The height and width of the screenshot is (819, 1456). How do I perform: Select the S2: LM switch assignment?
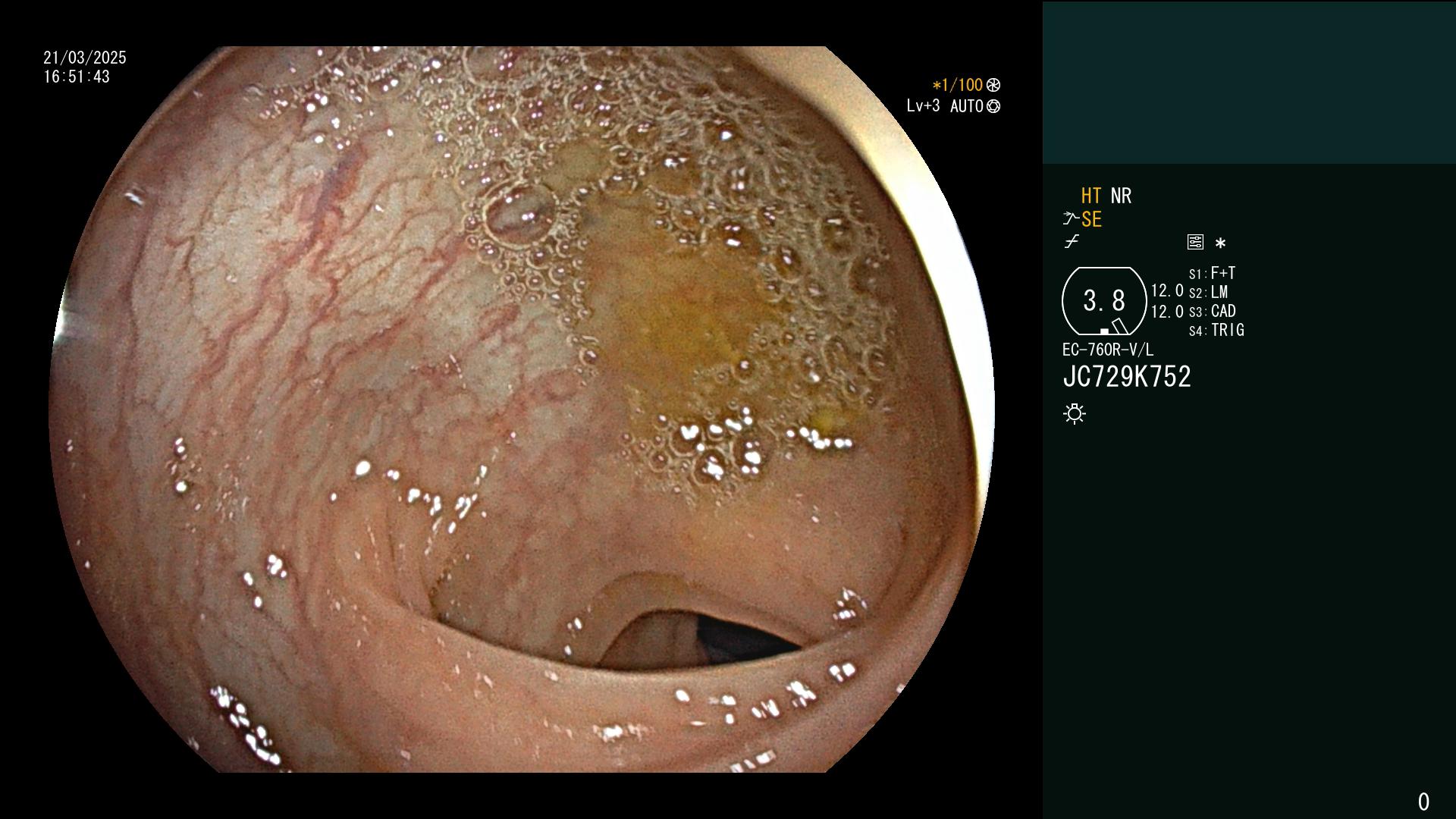point(1208,292)
